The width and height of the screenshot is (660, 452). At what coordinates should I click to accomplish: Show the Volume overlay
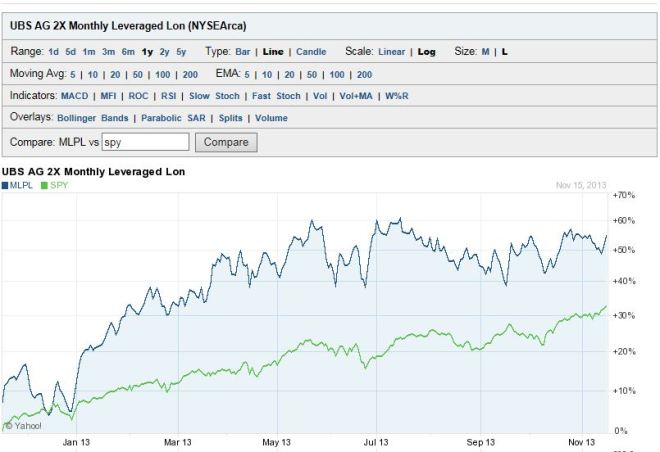pos(271,118)
